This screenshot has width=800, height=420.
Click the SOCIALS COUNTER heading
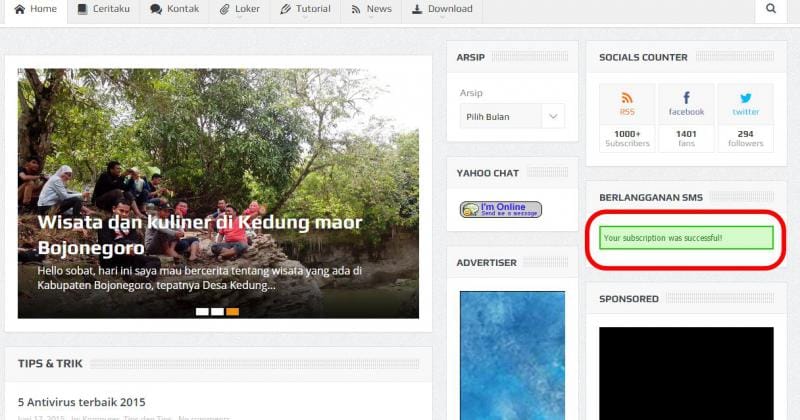click(x=643, y=57)
